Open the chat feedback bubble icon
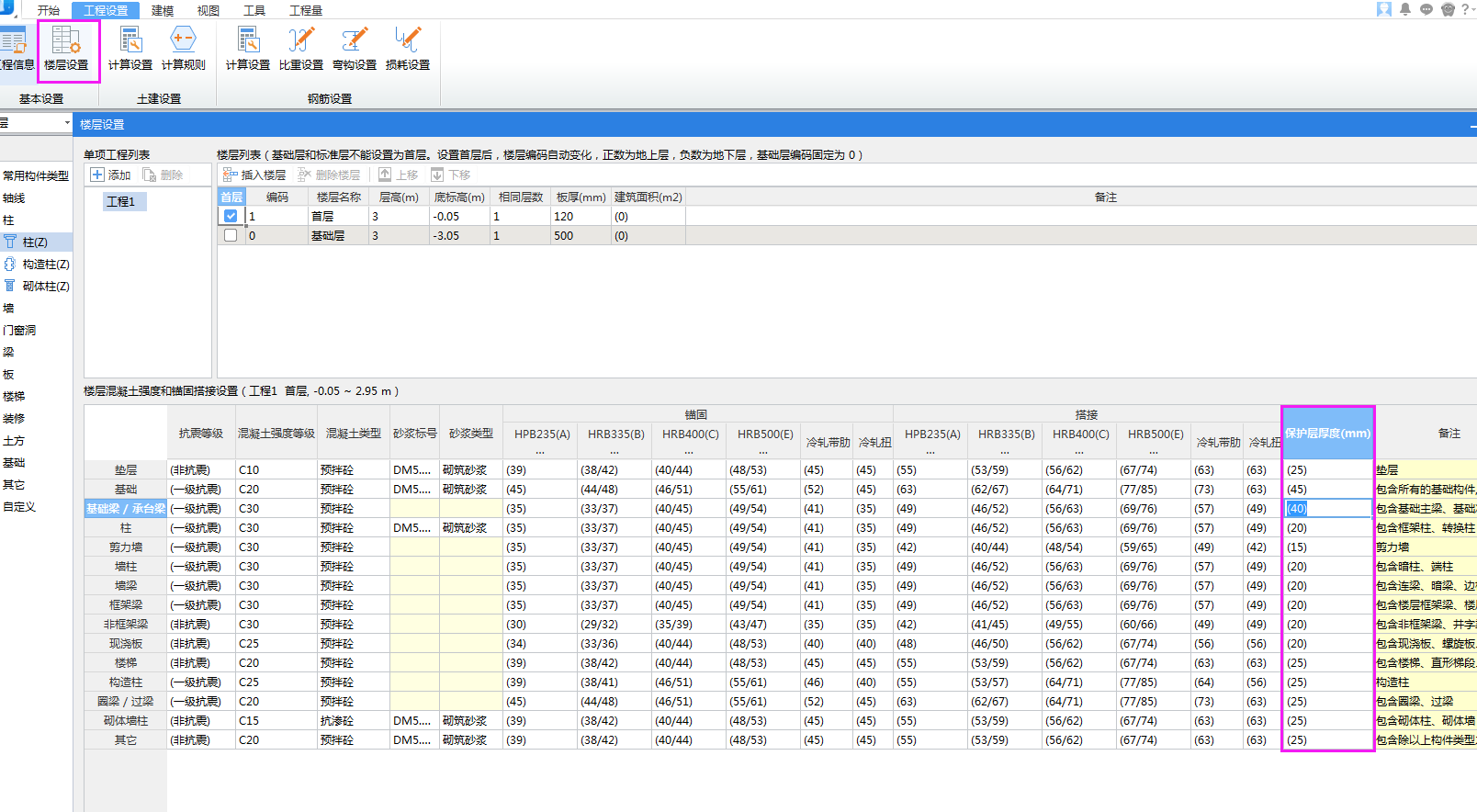1477x812 pixels. [x=1426, y=9]
